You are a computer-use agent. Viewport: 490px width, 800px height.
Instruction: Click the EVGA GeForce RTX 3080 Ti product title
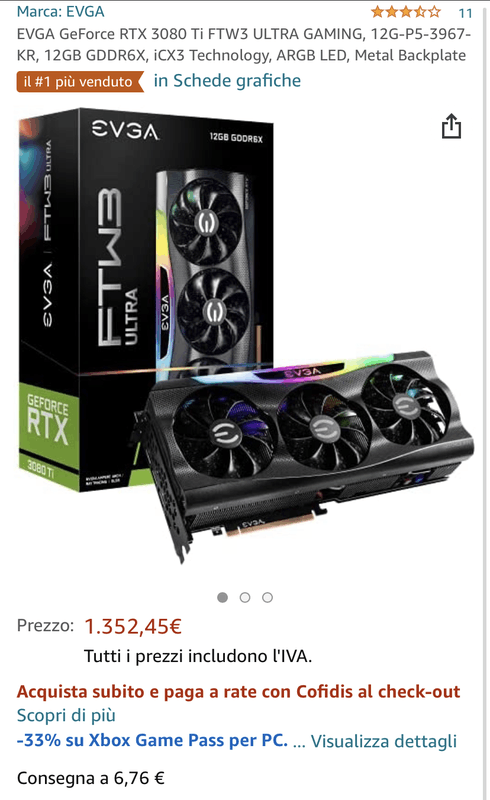coord(243,44)
